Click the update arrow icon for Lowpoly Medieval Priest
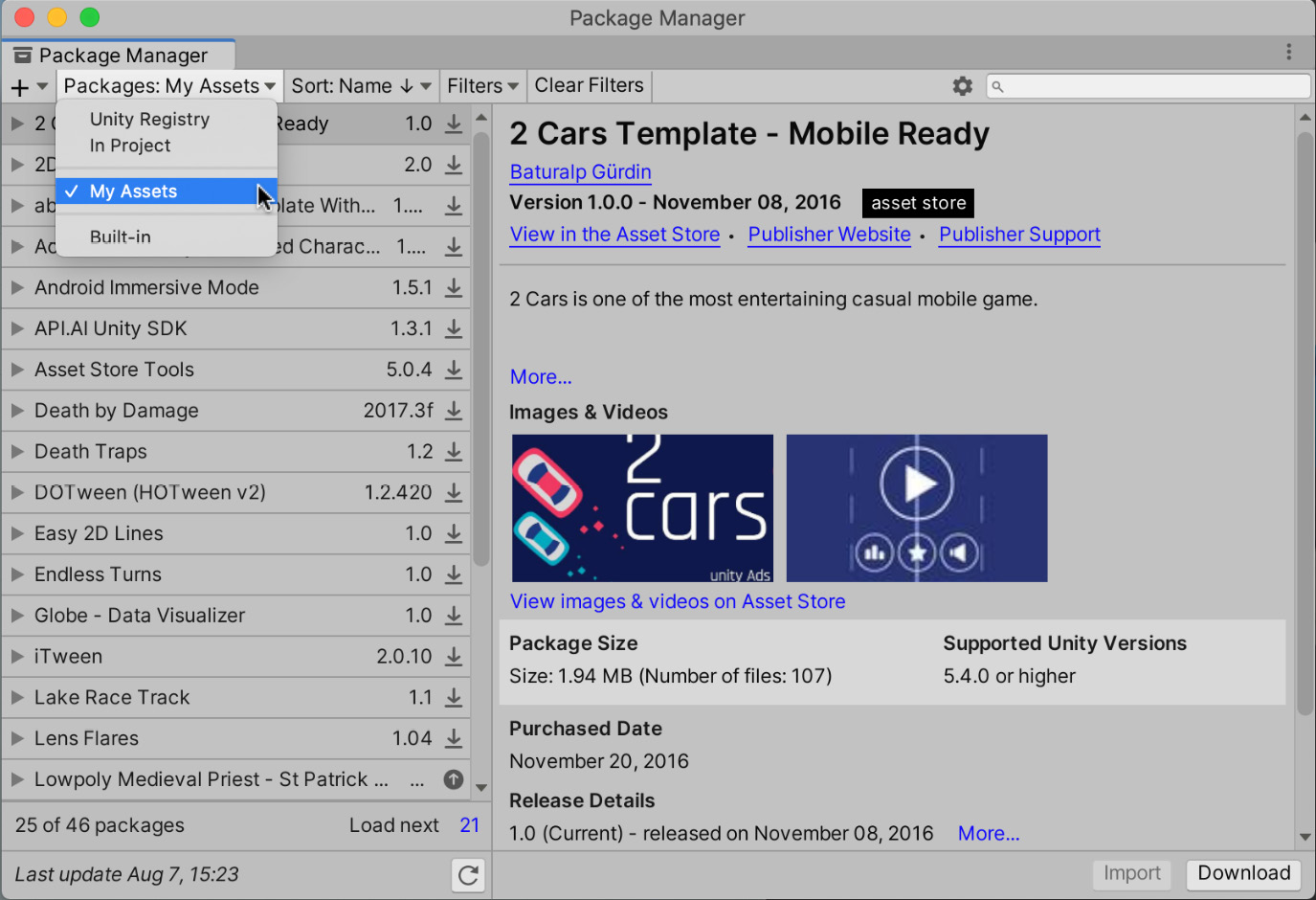The height and width of the screenshot is (900, 1316). point(454,780)
